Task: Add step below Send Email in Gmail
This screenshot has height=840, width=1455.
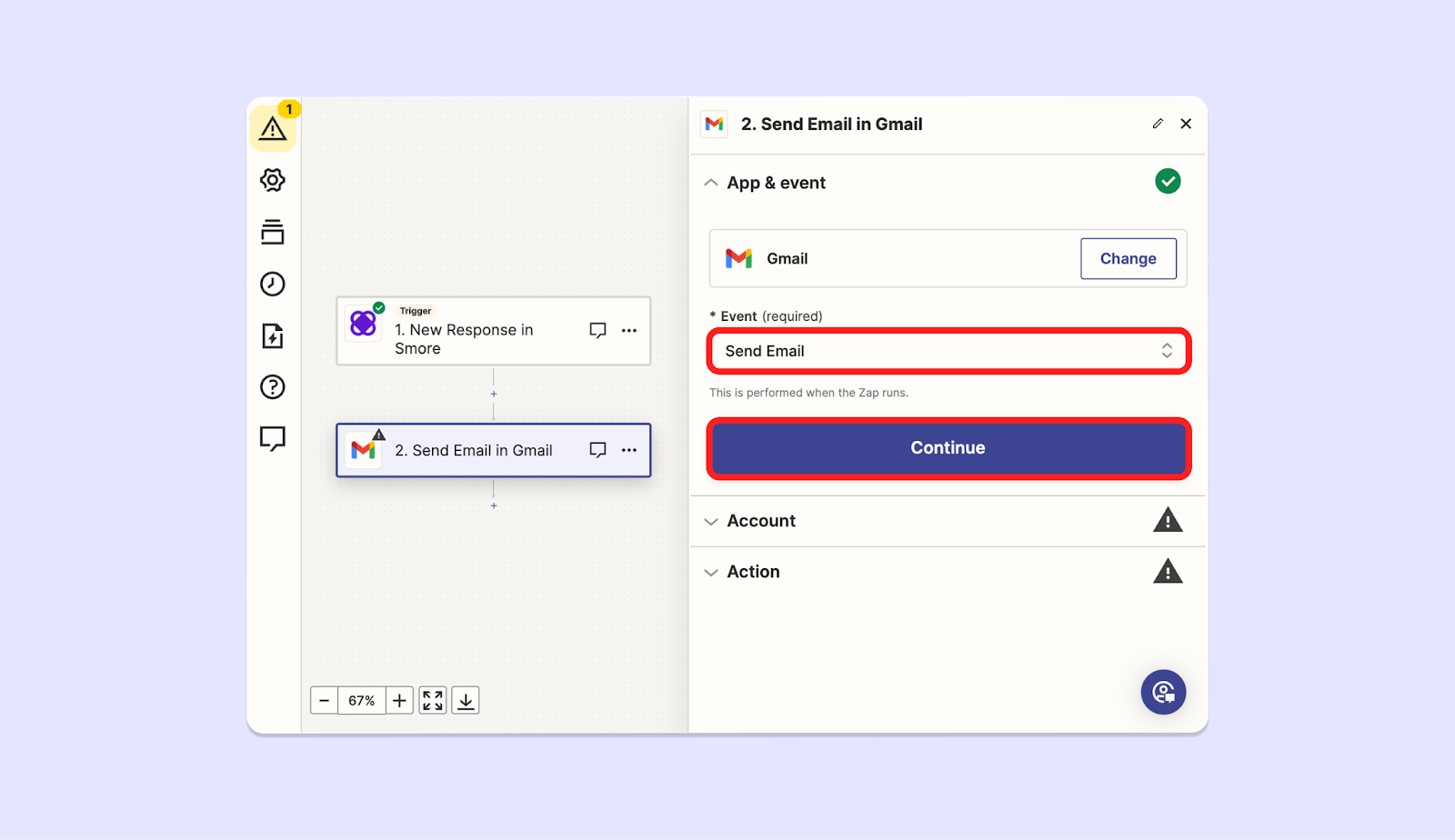Action: tap(494, 505)
